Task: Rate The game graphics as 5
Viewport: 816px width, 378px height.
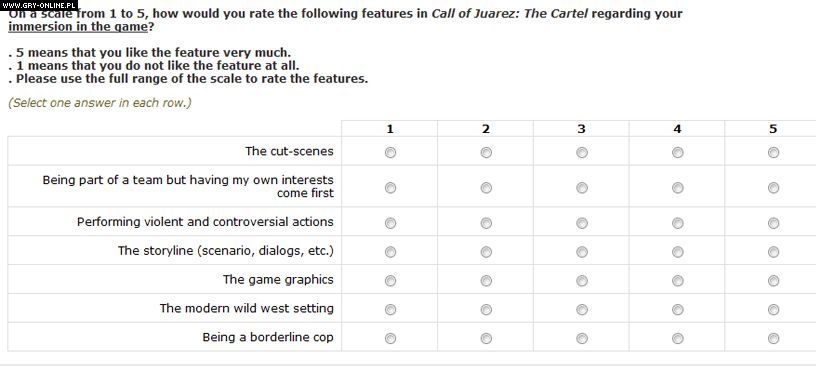Action: pos(773,281)
